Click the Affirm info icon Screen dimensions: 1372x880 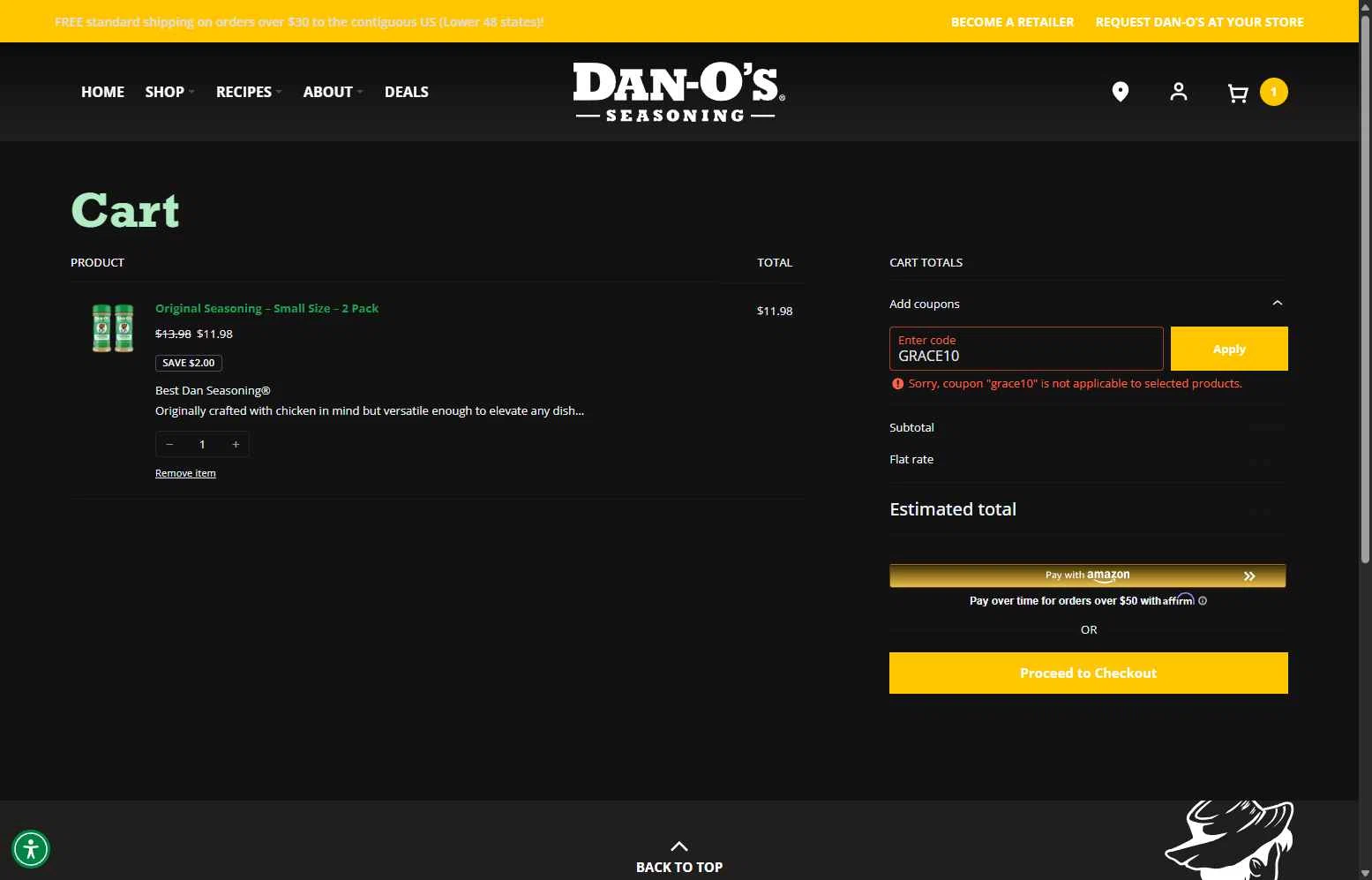pos(1203,601)
